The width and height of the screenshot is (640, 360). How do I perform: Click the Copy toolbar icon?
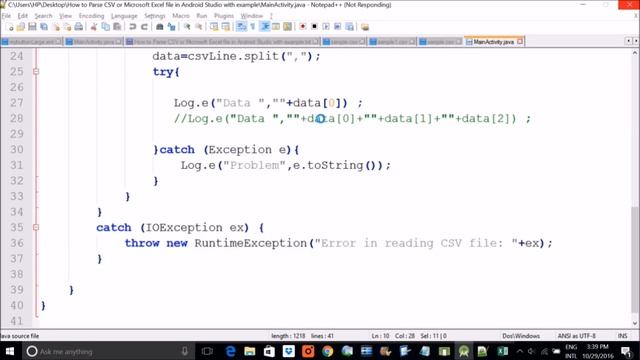point(105,27)
